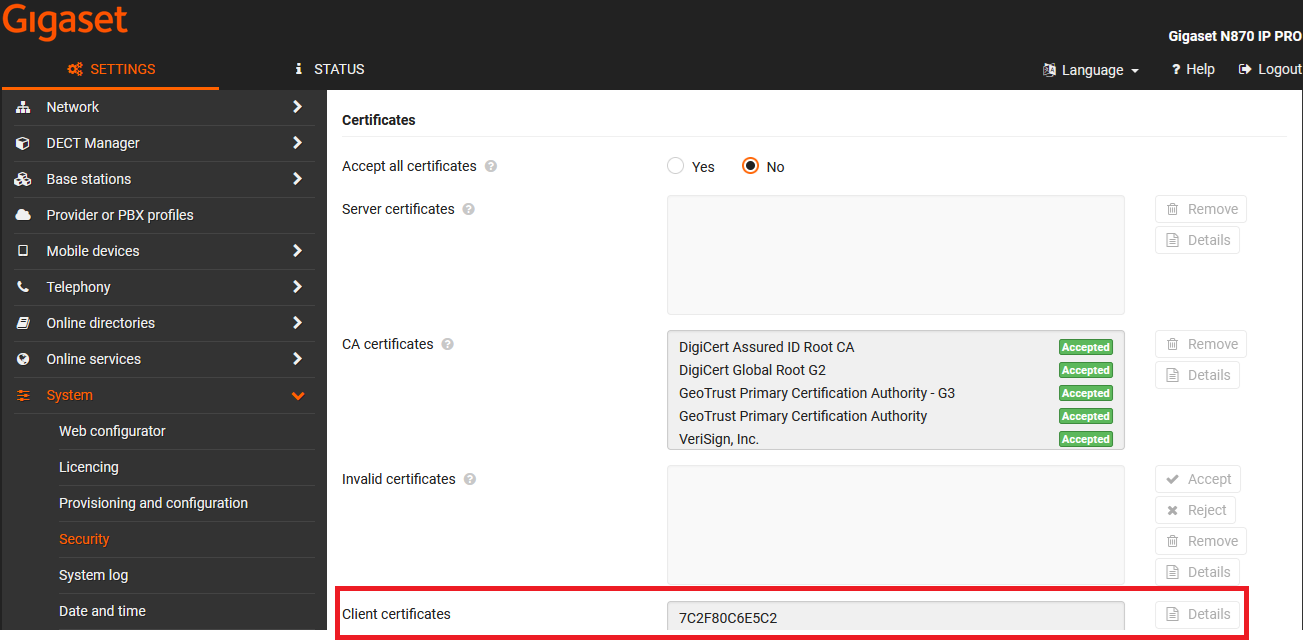Expand the Mobile devices chevron

297,251
